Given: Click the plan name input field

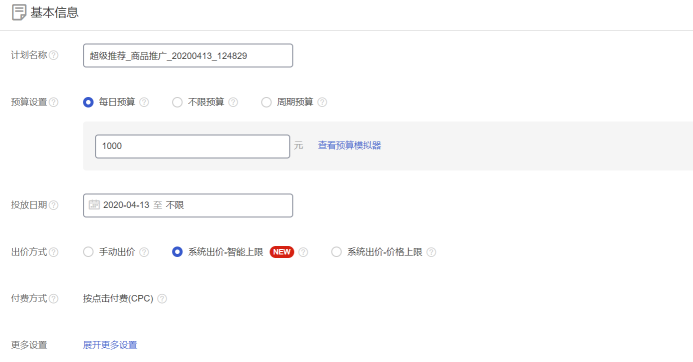Looking at the screenshot, I should tap(188, 56).
